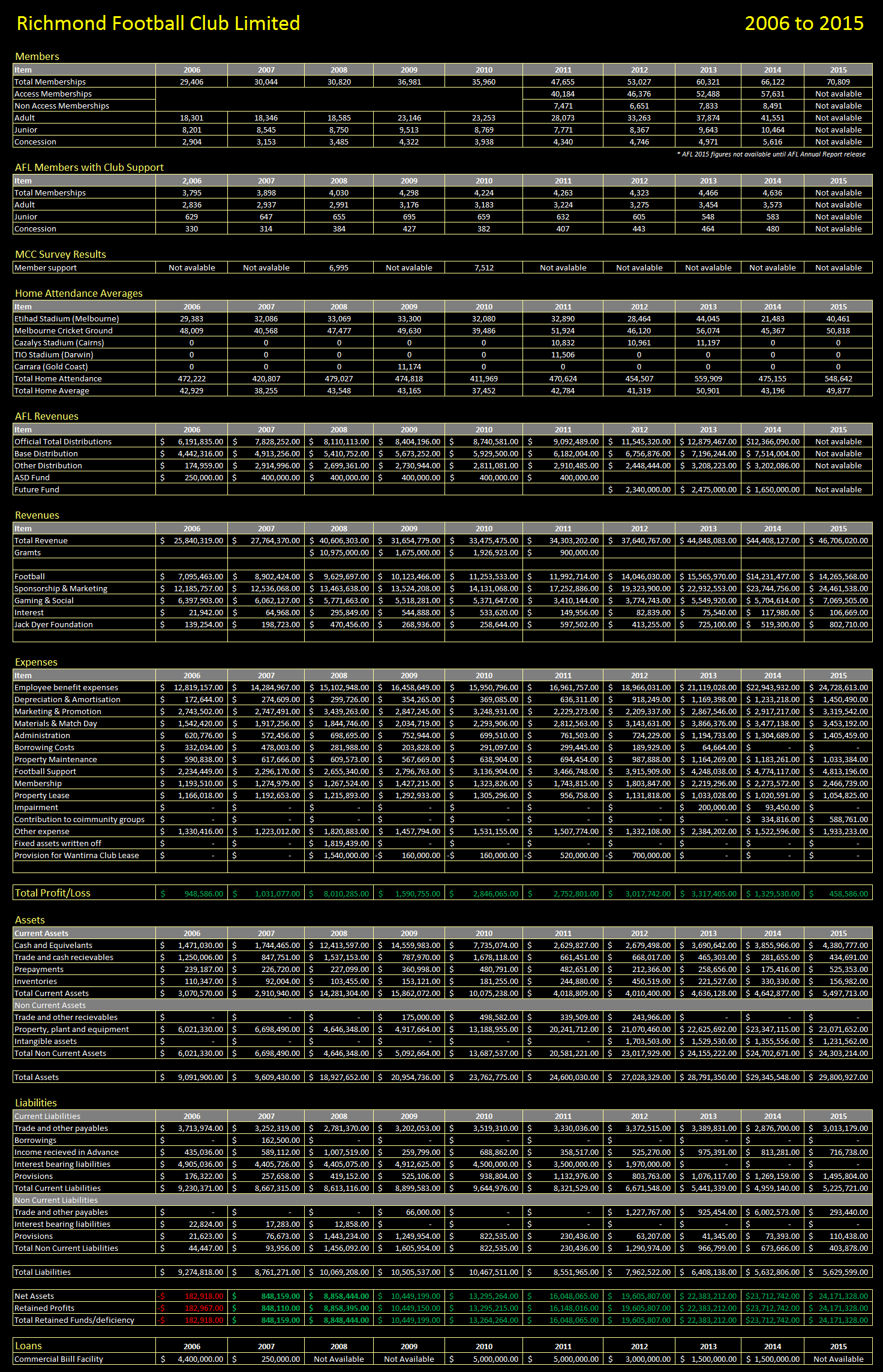
Task: Select the 'Non Access Memberships' row label
Action: [x=62, y=106]
